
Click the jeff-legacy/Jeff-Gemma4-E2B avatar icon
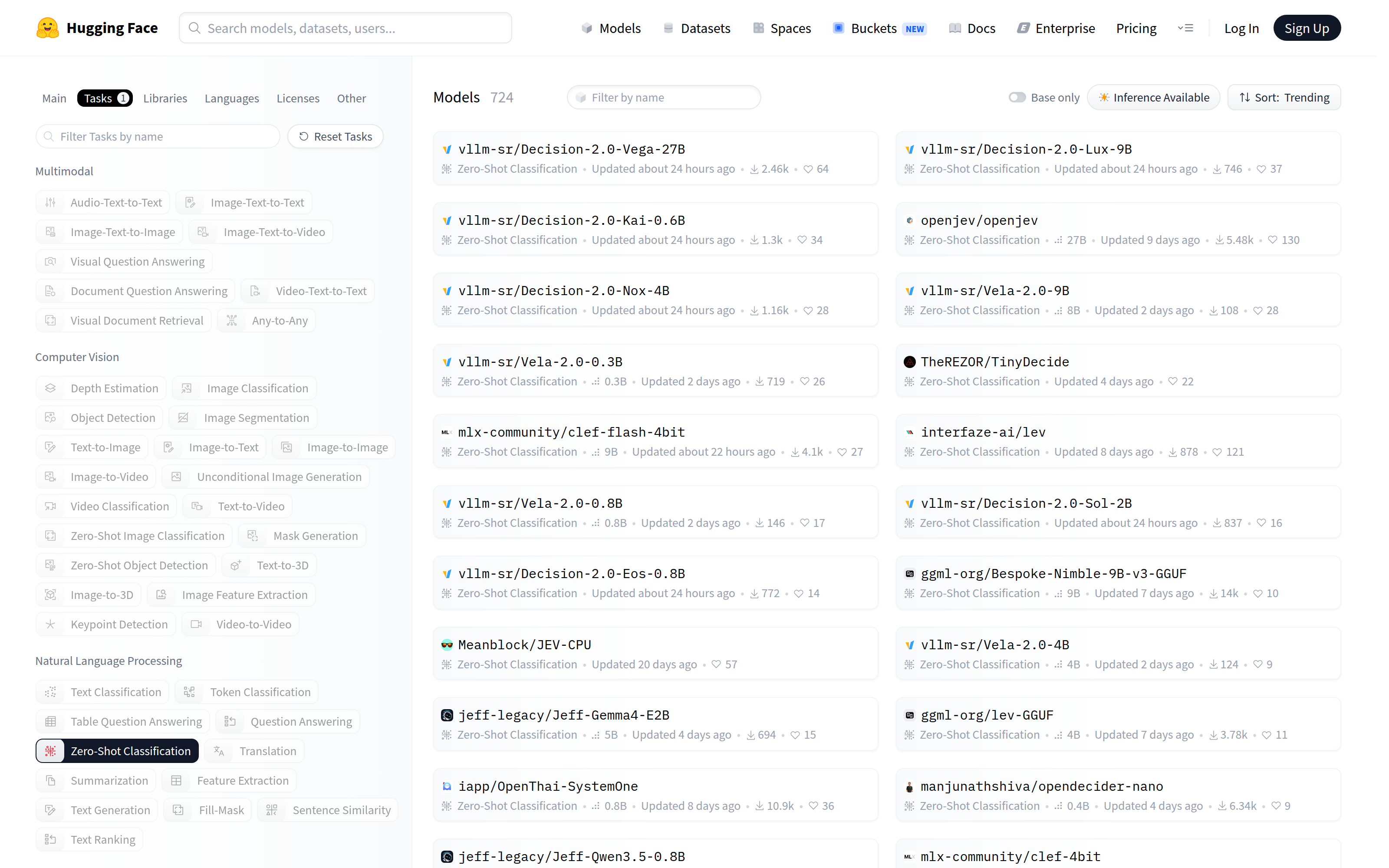(447, 715)
